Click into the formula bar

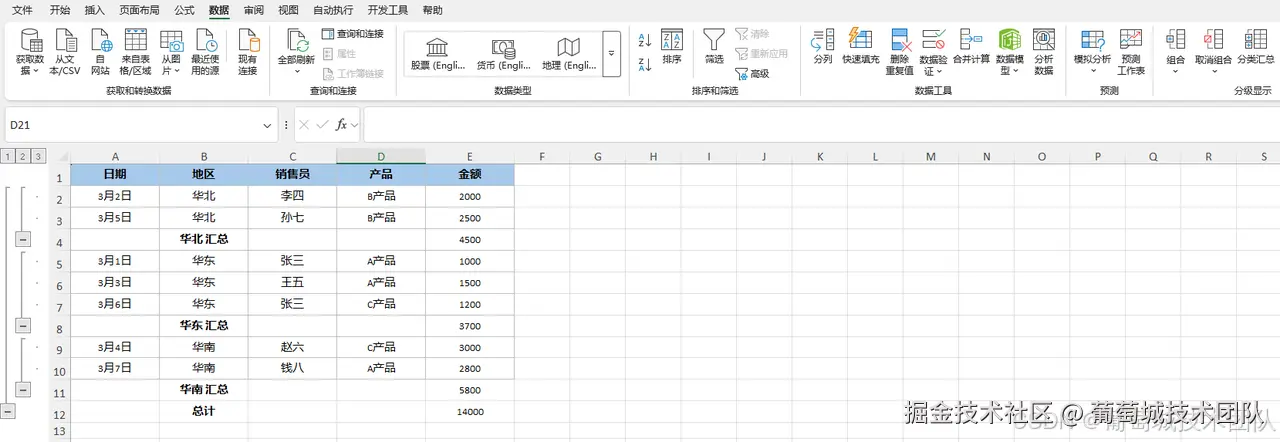pyautogui.click(x=820, y=125)
